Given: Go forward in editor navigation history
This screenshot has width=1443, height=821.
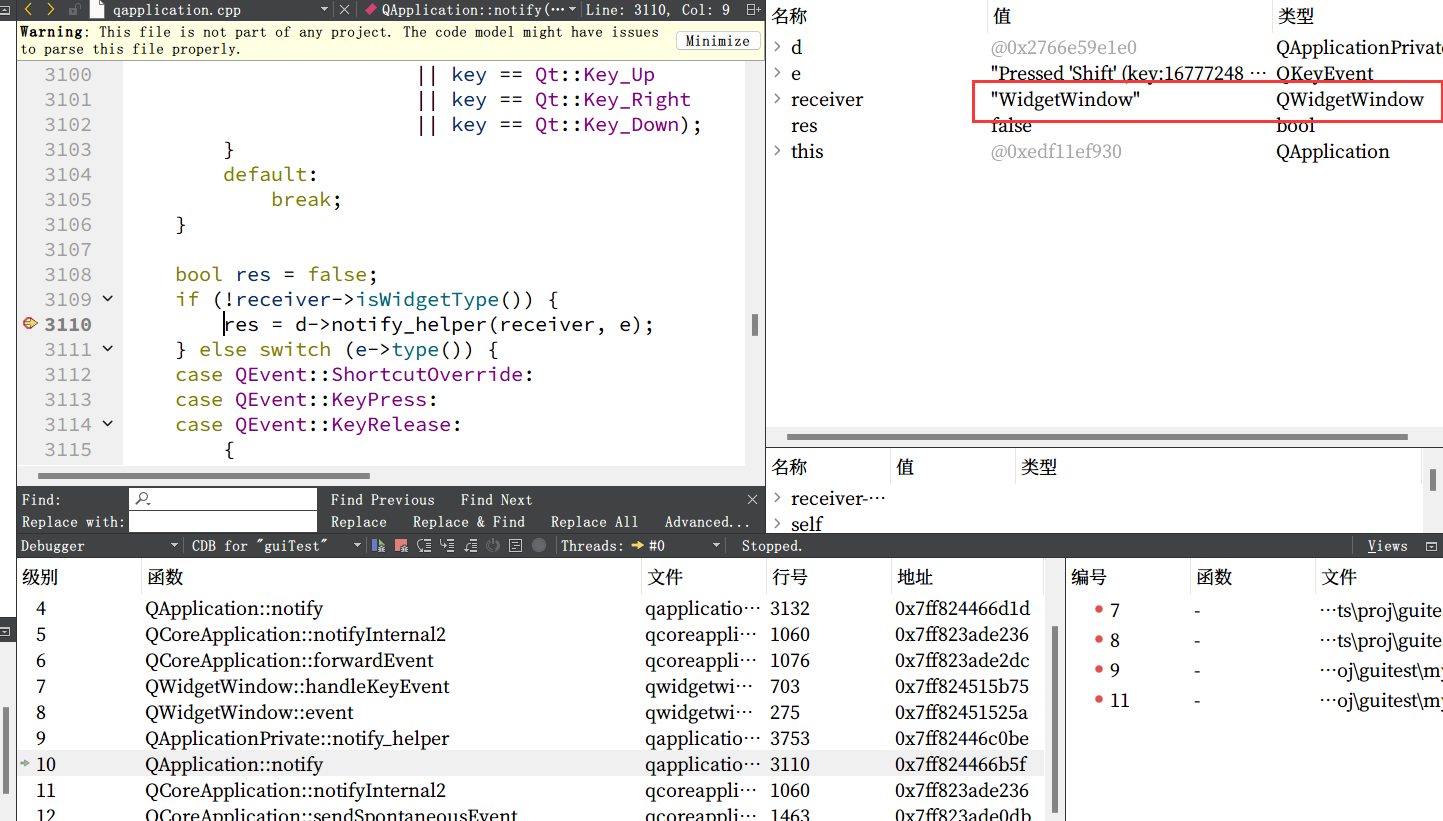Looking at the screenshot, I should pos(52,9).
